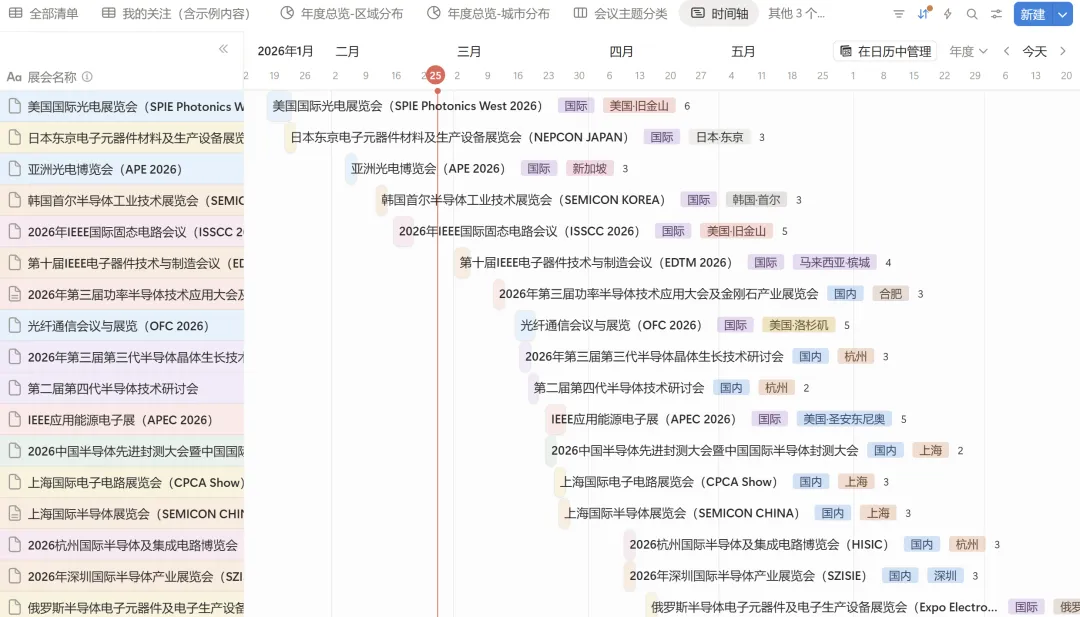Open 会议主题分类 tab
Image resolution: width=1080 pixels, height=617 pixels.
click(x=621, y=13)
